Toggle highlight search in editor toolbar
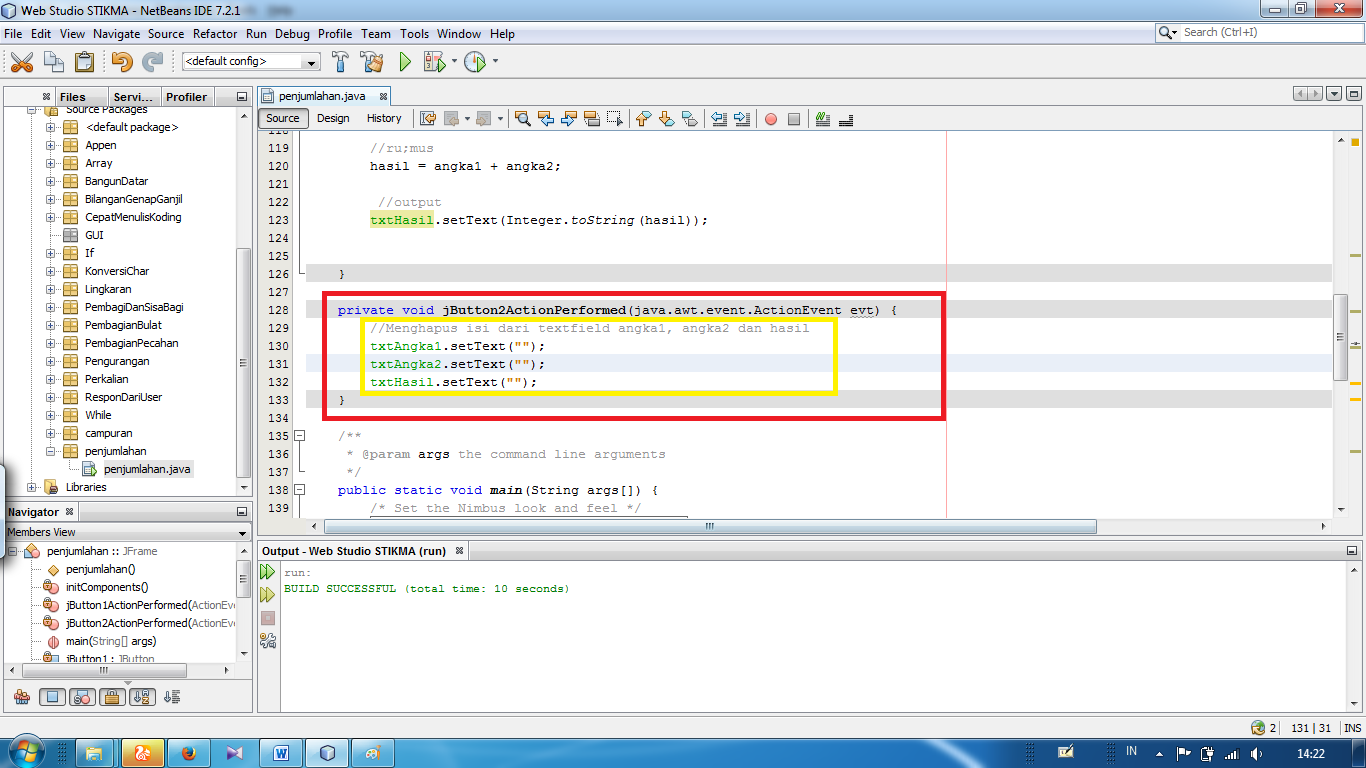The width and height of the screenshot is (1366, 768). (592, 119)
